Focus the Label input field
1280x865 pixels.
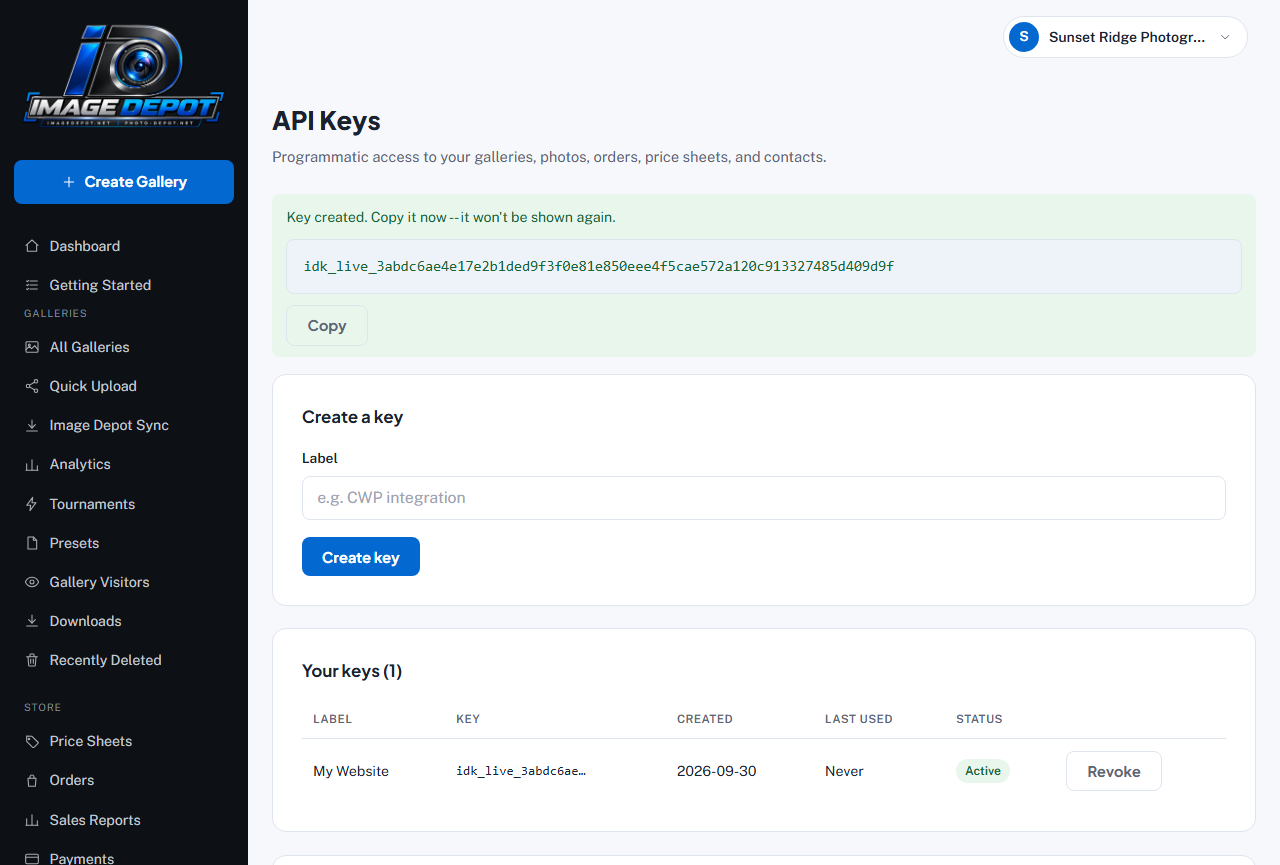pos(764,498)
